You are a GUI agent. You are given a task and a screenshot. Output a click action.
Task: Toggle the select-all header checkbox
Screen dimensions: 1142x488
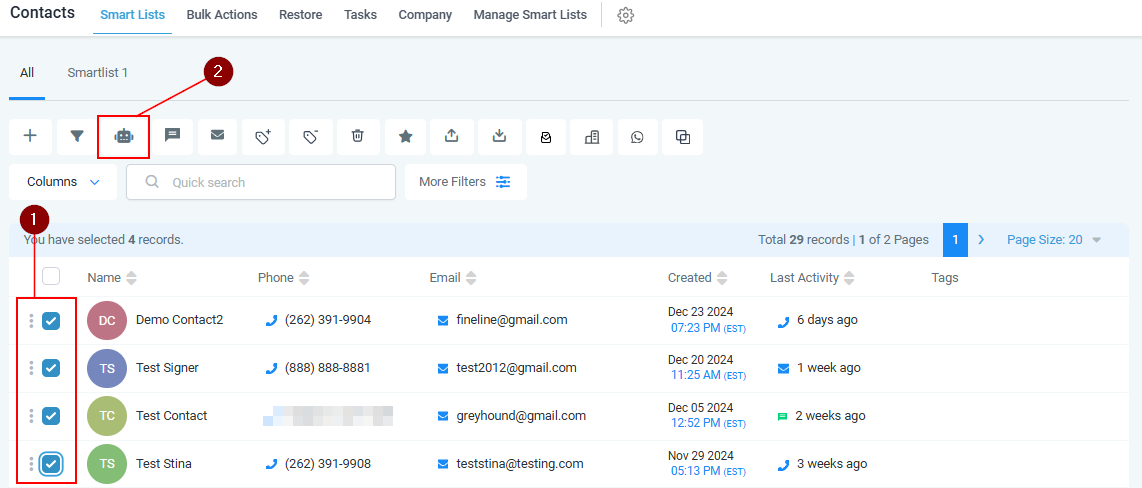click(x=51, y=276)
